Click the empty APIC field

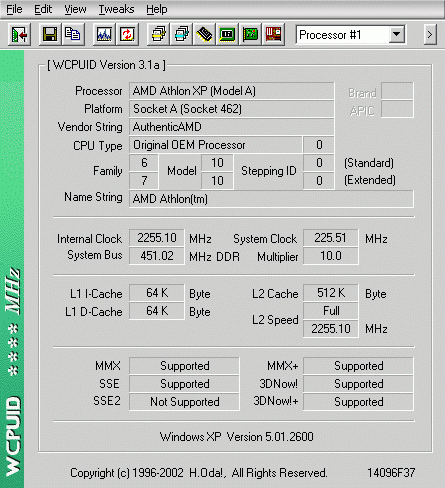[397, 109]
